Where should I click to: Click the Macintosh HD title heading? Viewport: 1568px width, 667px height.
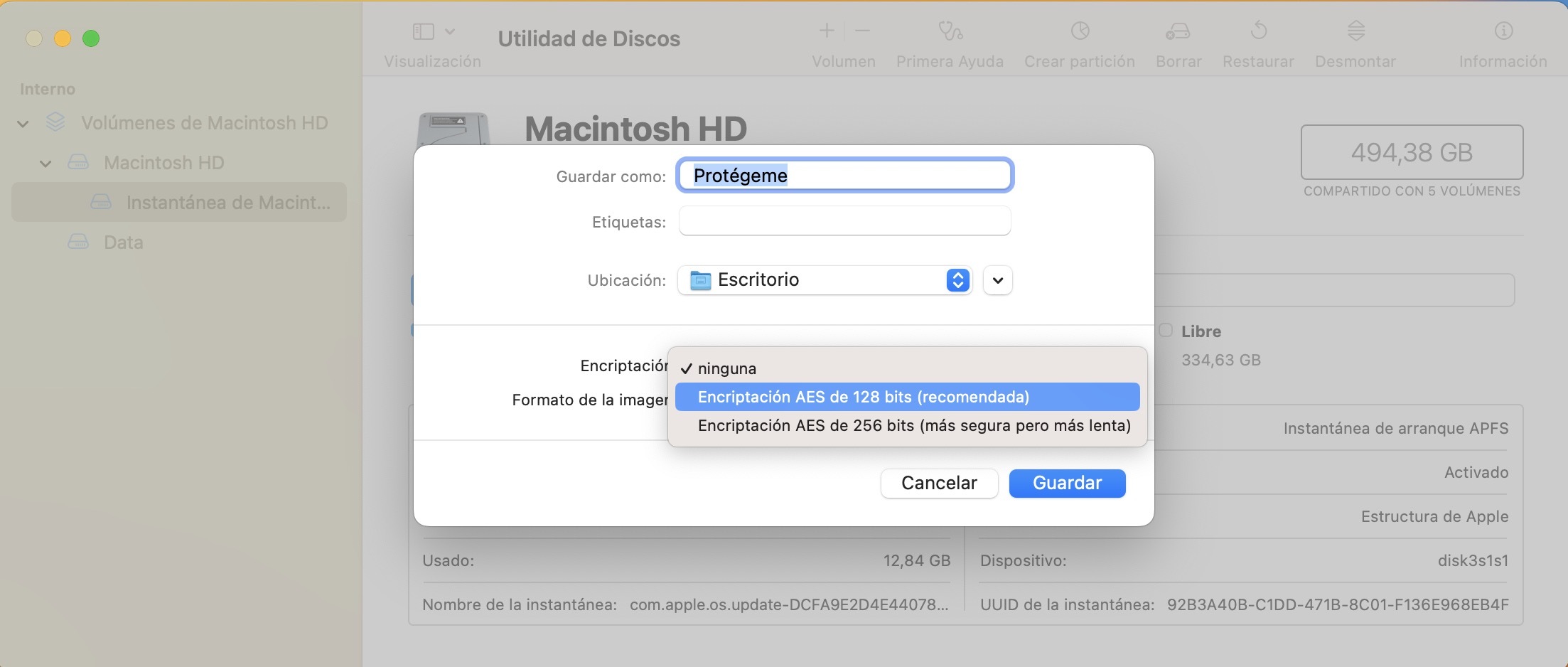click(635, 129)
